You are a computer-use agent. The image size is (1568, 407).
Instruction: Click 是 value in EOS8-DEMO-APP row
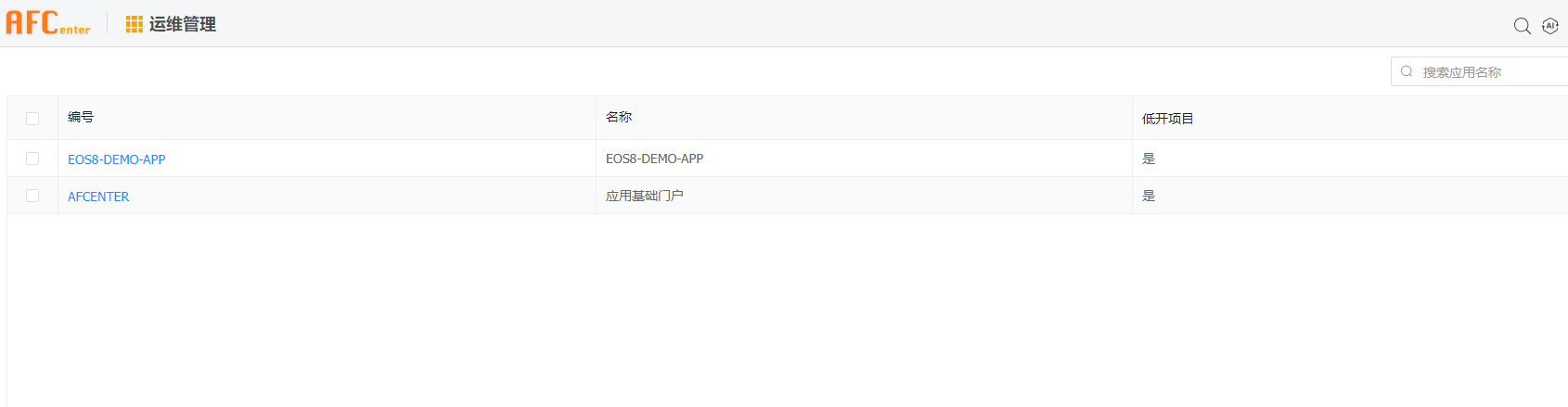pos(1149,159)
